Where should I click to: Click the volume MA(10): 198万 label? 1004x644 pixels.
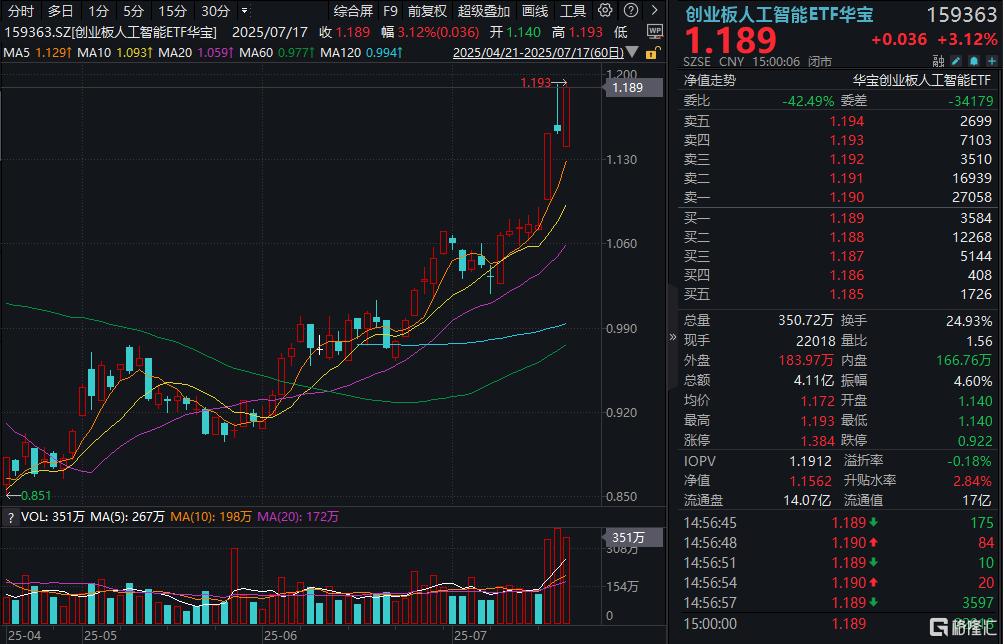tap(211, 517)
